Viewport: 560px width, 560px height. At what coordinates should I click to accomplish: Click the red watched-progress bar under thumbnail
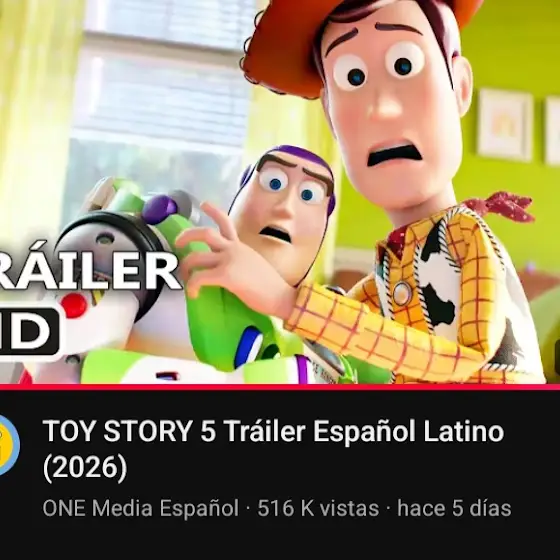click(x=280, y=387)
